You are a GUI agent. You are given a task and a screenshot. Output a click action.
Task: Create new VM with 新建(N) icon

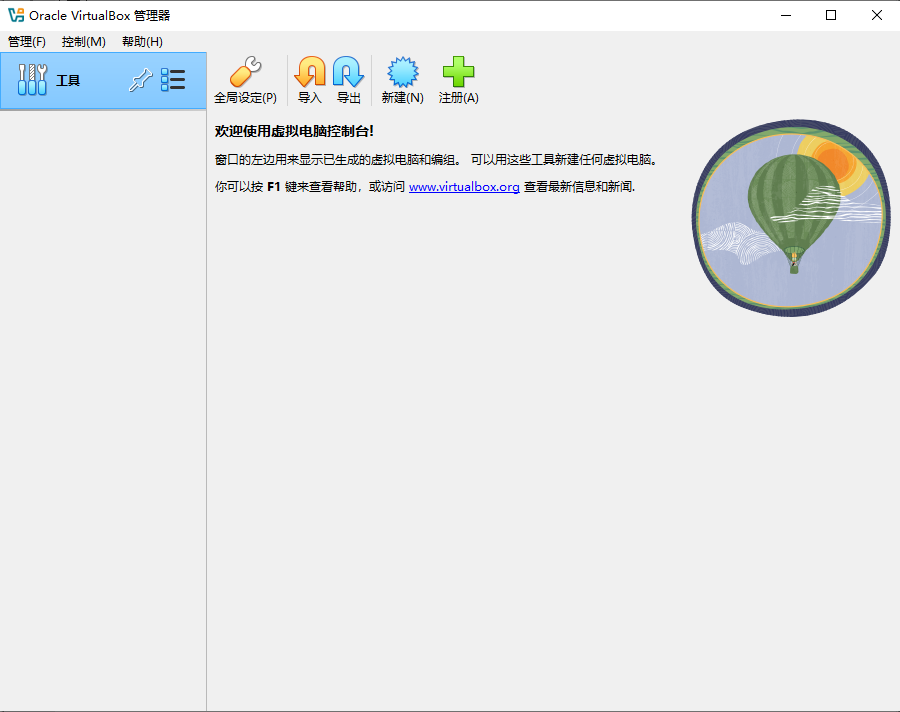[x=402, y=72]
